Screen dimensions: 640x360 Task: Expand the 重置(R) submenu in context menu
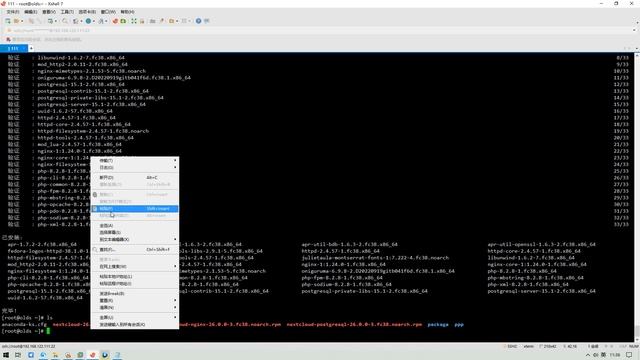click(x=134, y=300)
